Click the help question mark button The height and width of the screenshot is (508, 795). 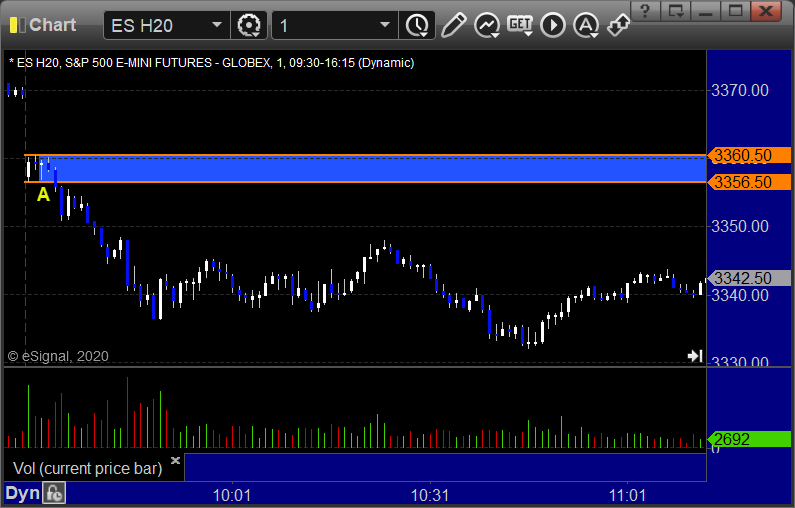click(x=645, y=11)
